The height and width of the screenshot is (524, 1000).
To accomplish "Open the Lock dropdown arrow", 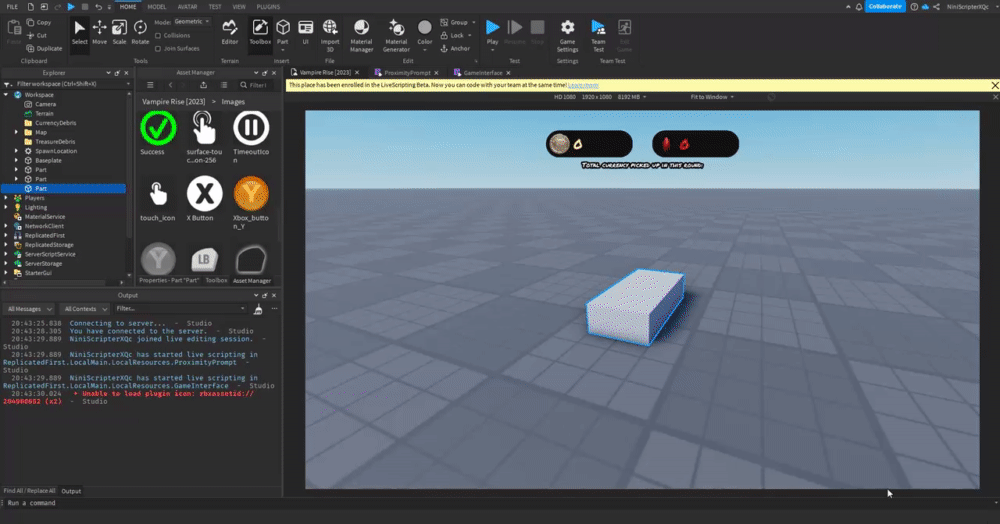I will 470,36.
